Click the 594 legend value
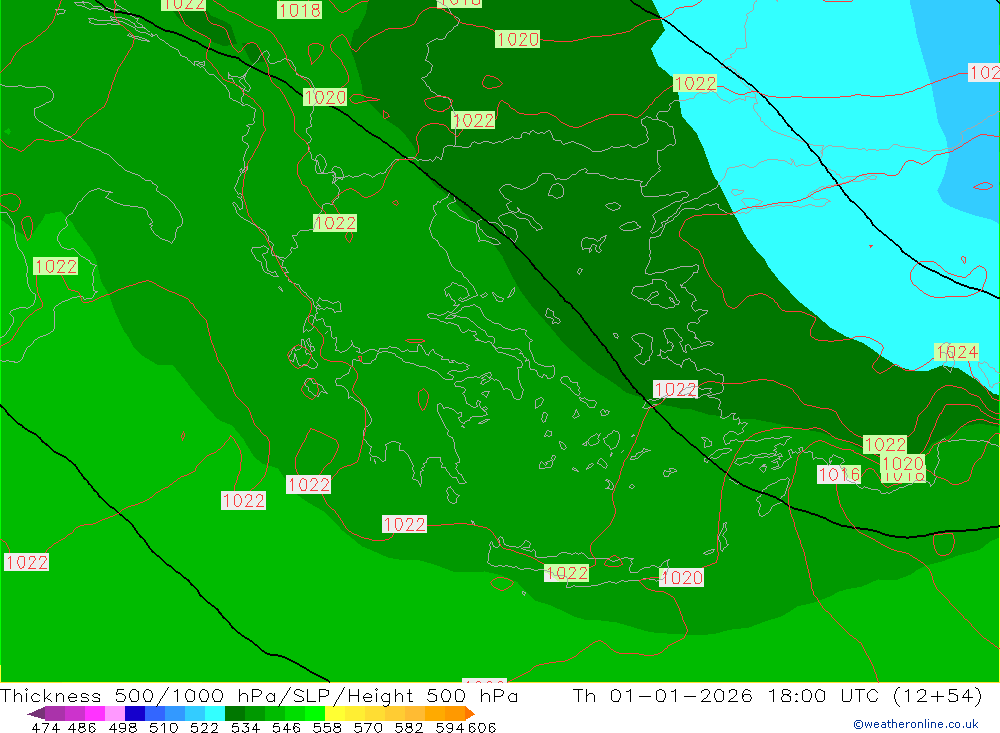This screenshot has height=733, width=1000. coord(450,727)
